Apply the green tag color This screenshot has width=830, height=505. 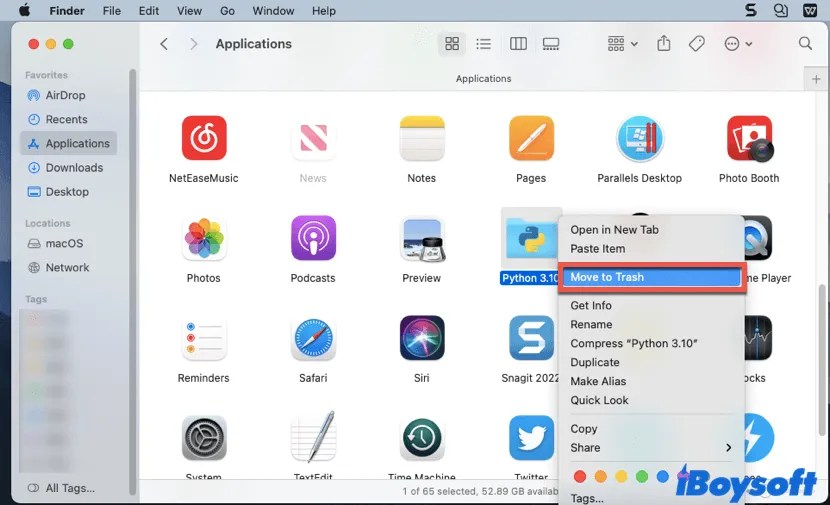pyautogui.click(x=642, y=477)
